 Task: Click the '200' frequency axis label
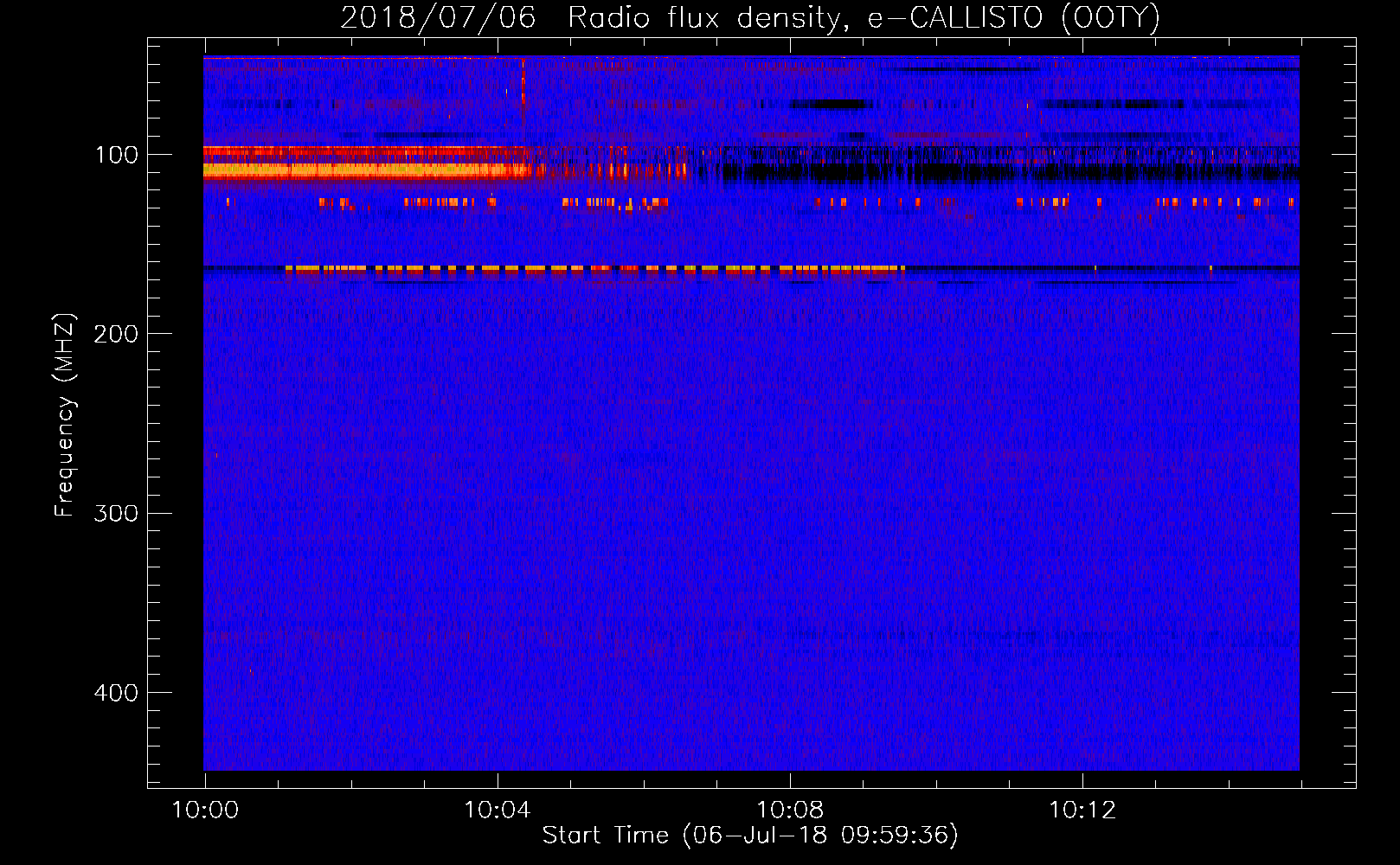[x=116, y=335]
